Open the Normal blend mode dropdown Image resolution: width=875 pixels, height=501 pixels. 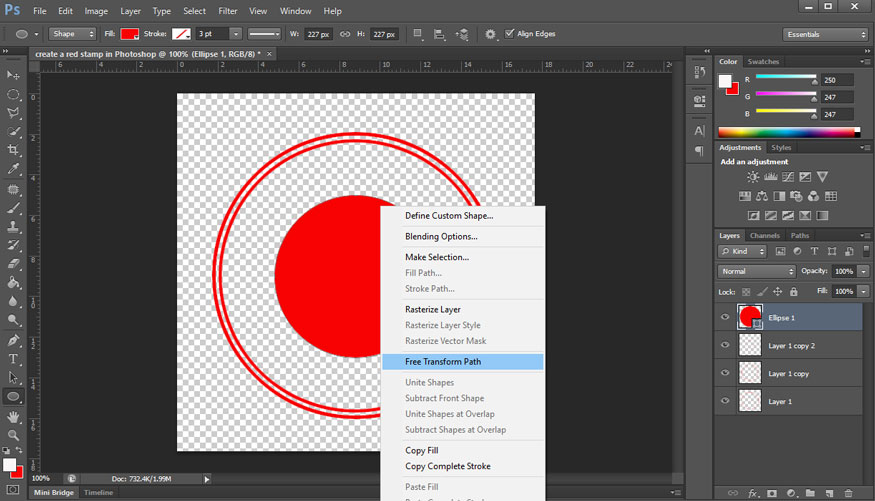pyautogui.click(x=757, y=271)
